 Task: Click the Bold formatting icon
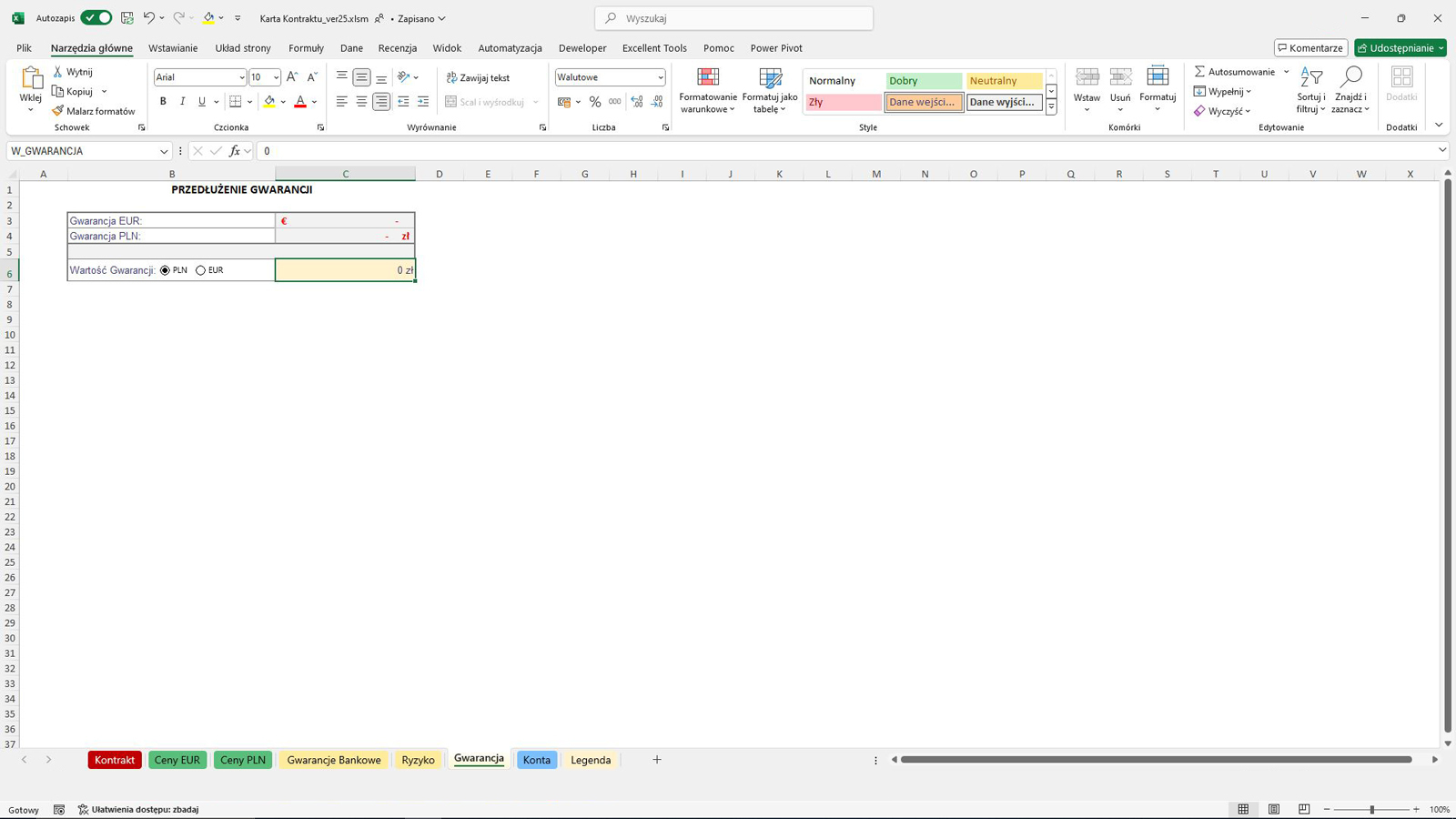pyautogui.click(x=163, y=102)
